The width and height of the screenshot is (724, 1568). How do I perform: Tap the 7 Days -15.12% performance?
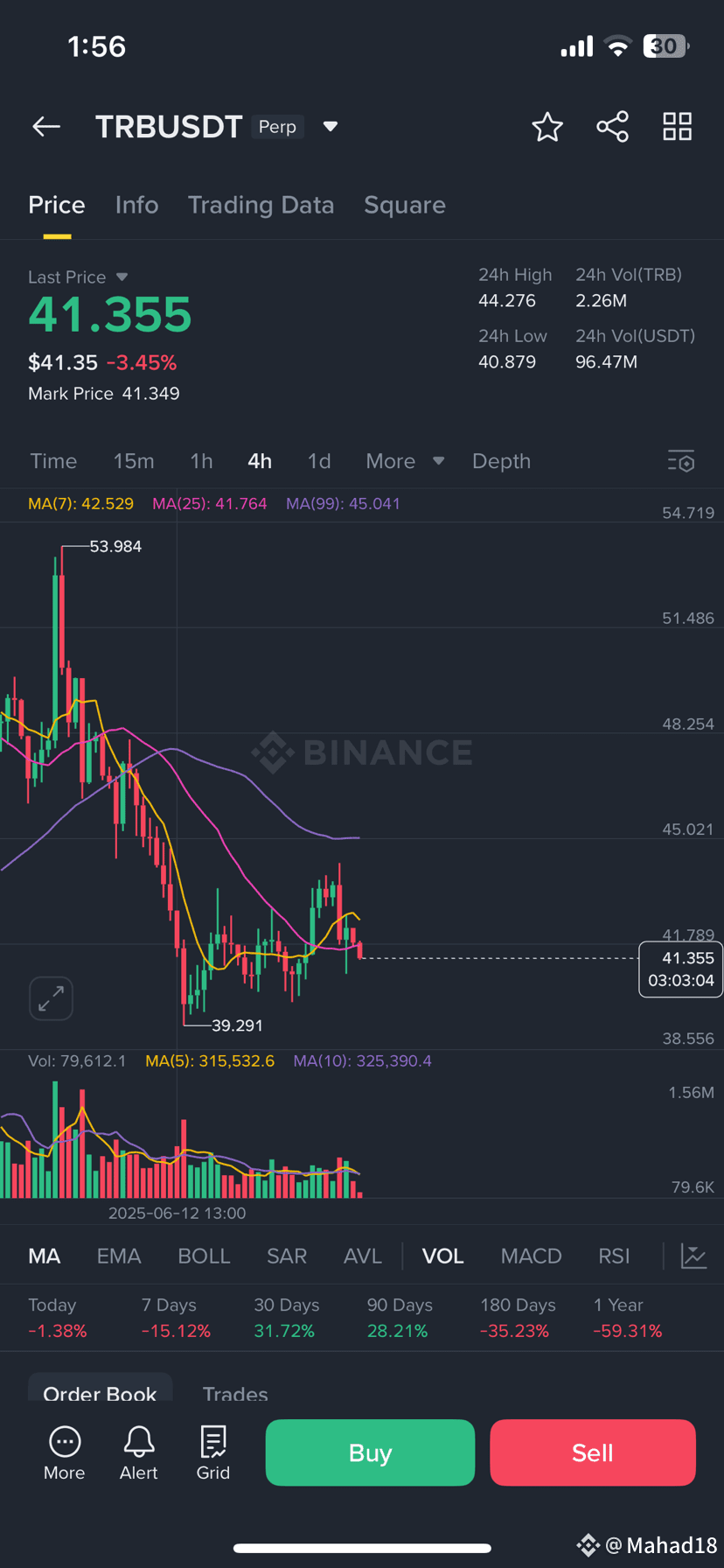[176, 1318]
